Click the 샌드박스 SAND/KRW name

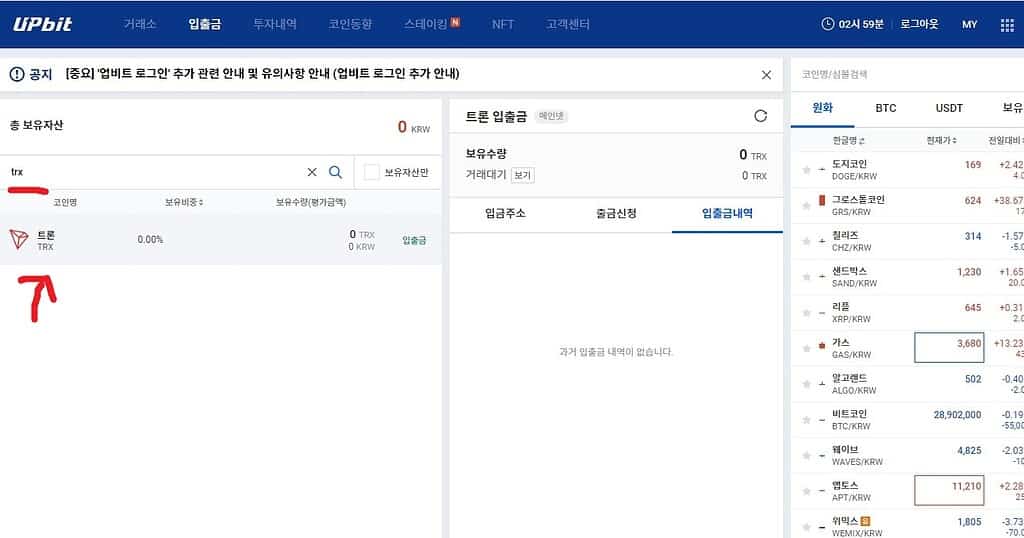tap(854, 277)
